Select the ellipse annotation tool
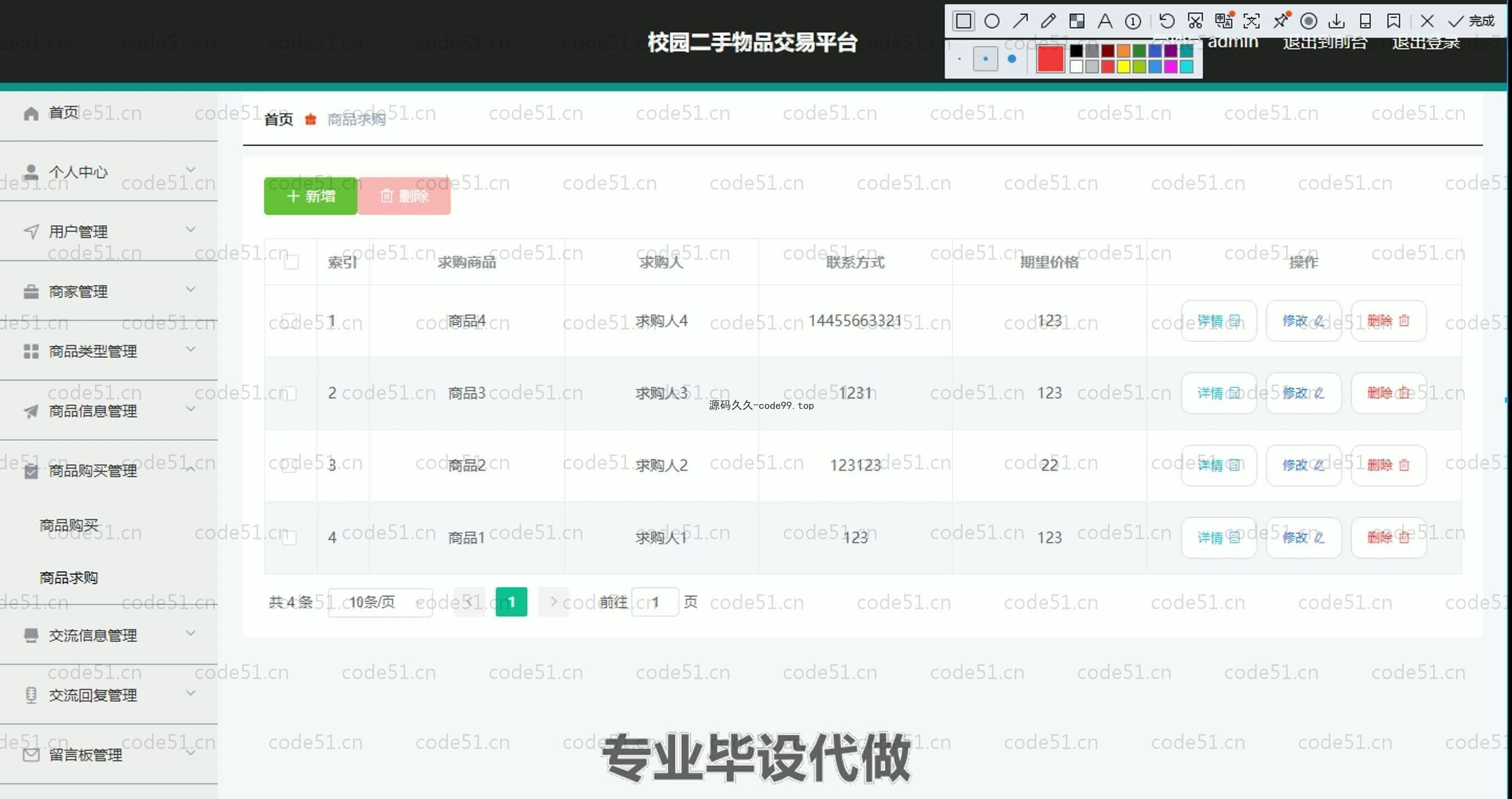This screenshot has width=1512, height=799. [991, 21]
